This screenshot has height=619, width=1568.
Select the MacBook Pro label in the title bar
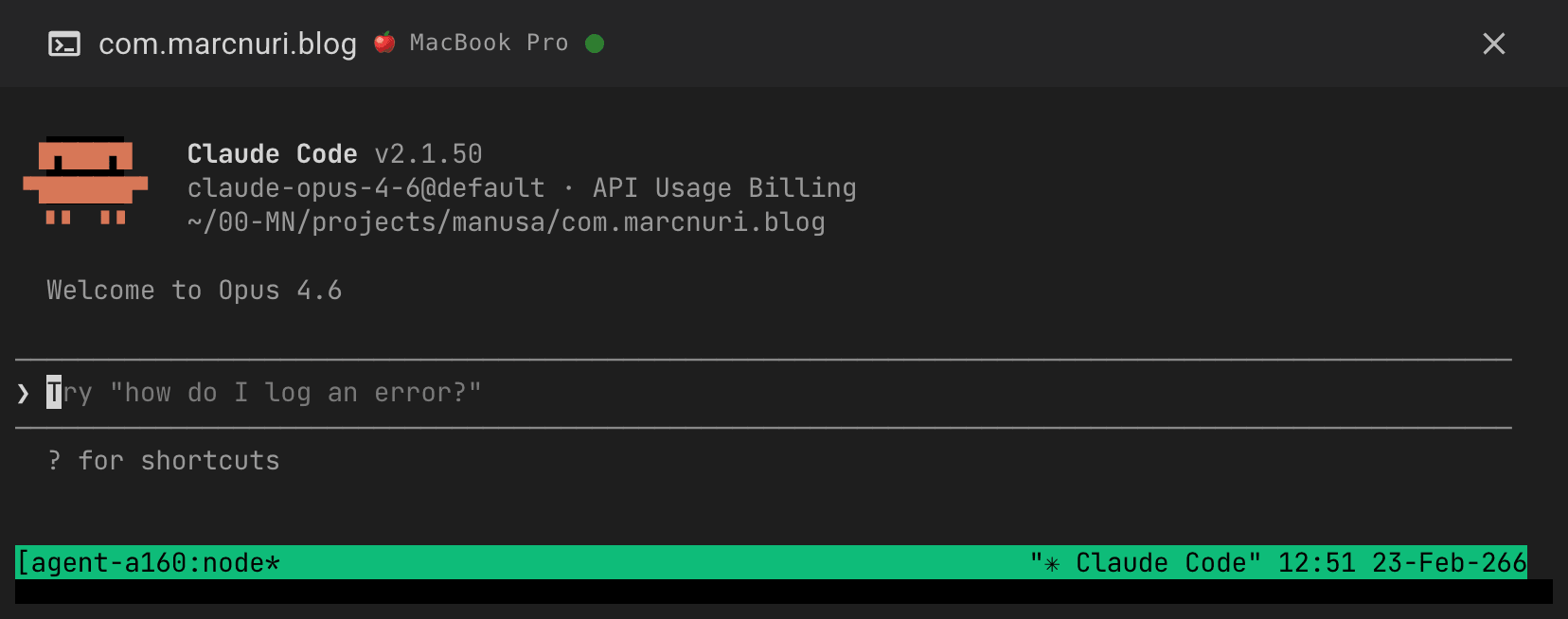tap(489, 43)
